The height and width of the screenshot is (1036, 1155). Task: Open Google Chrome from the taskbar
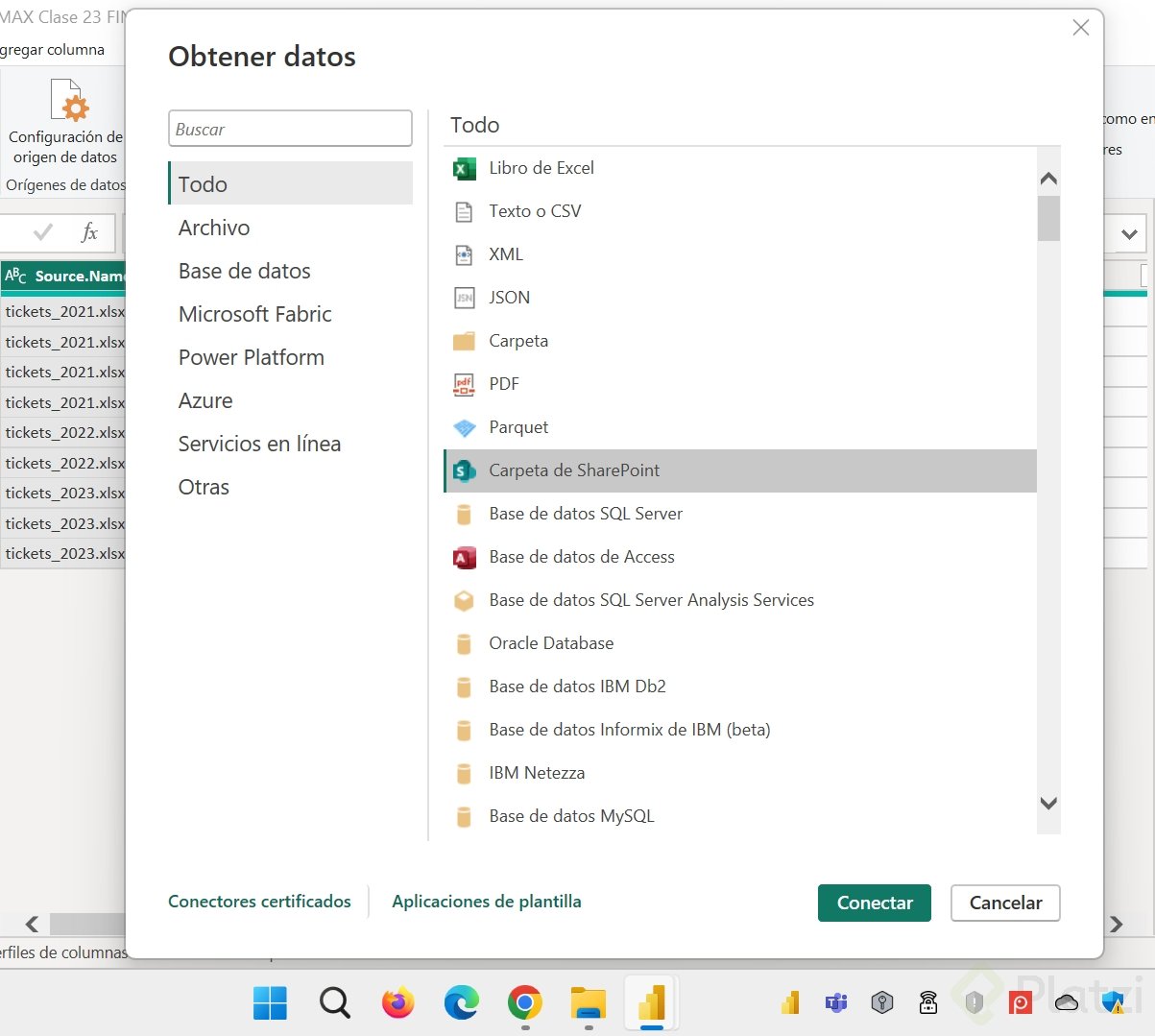pyautogui.click(x=524, y=1003)
